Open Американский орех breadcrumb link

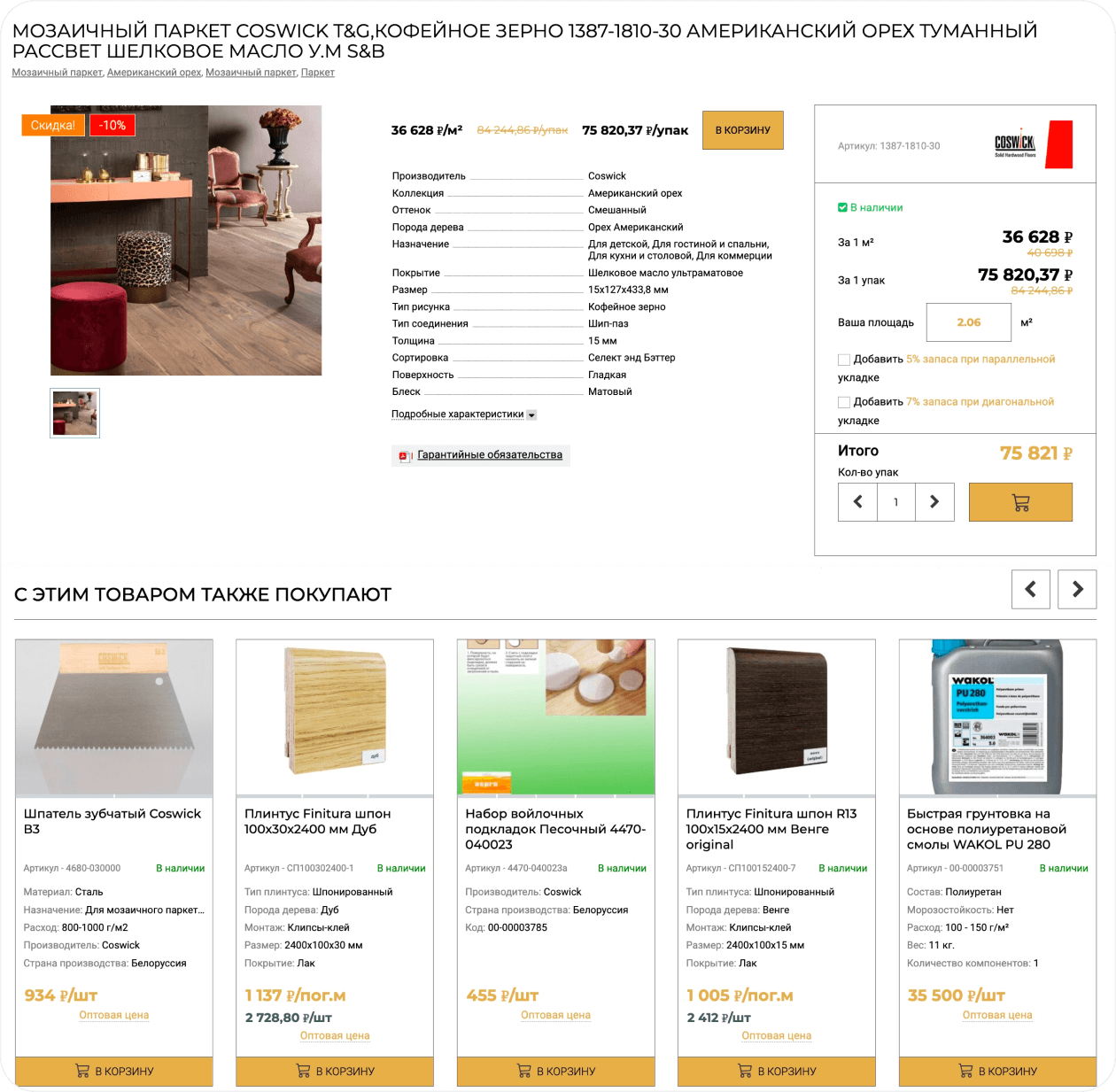154,73
